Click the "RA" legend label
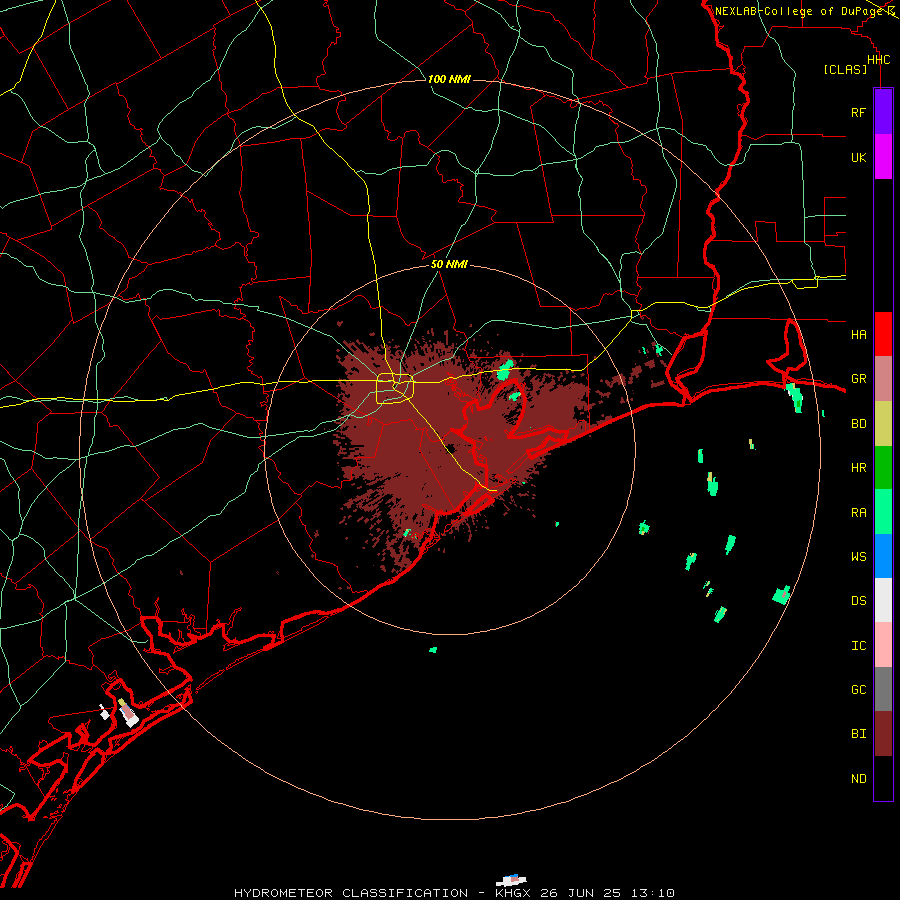This screenshot has width=900, height=900. click(x=858, y=513)
